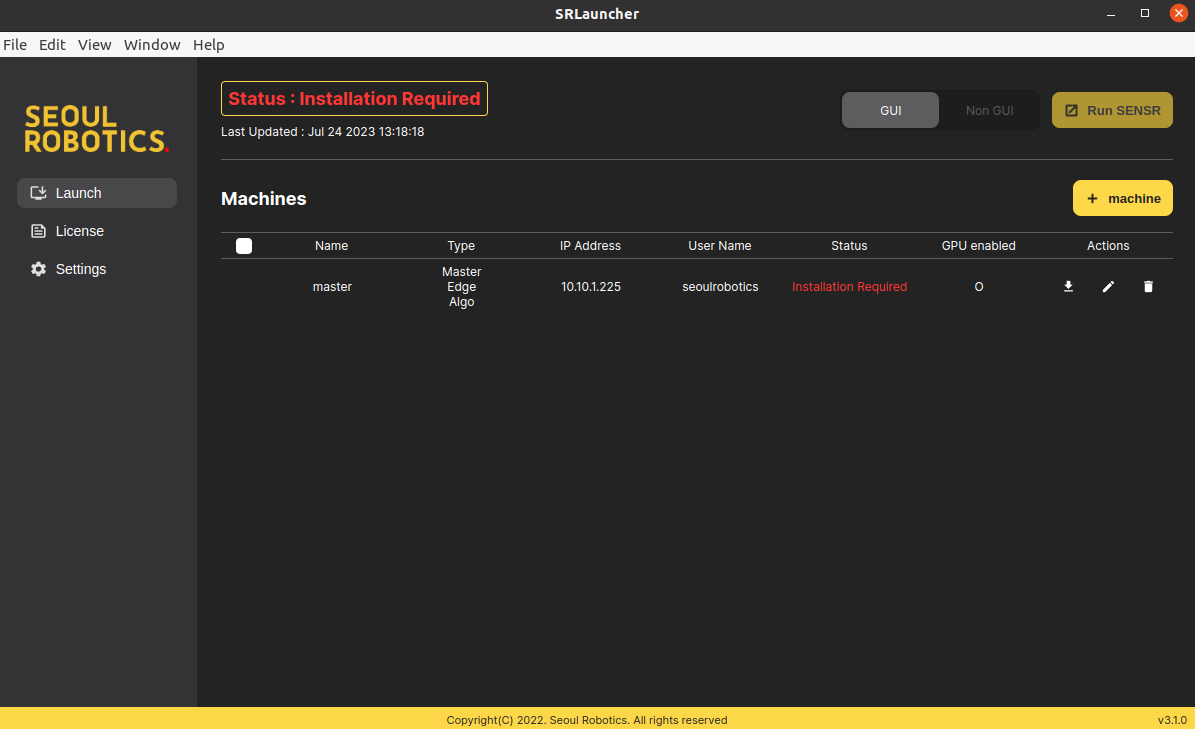Tick the select-all machines checkbox
The width and height of the screenshot is (1195, 729).
[244, 245]
